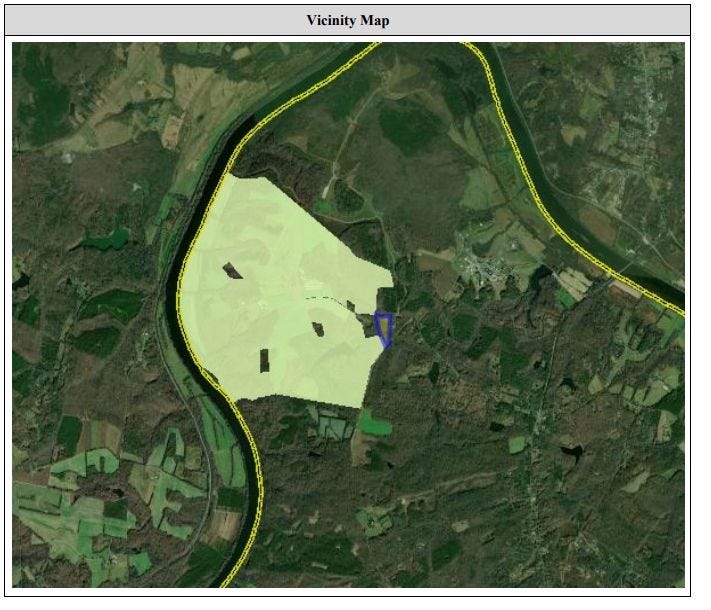Click the blue outlined parcel on the map

click(x=384, y=330)
